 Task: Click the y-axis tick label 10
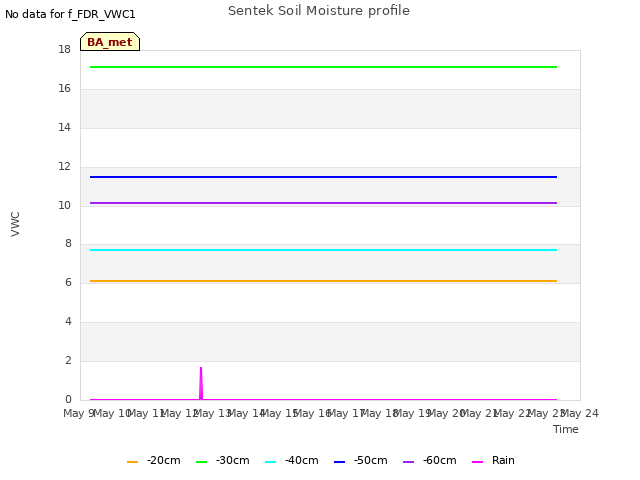pos(64,205)
